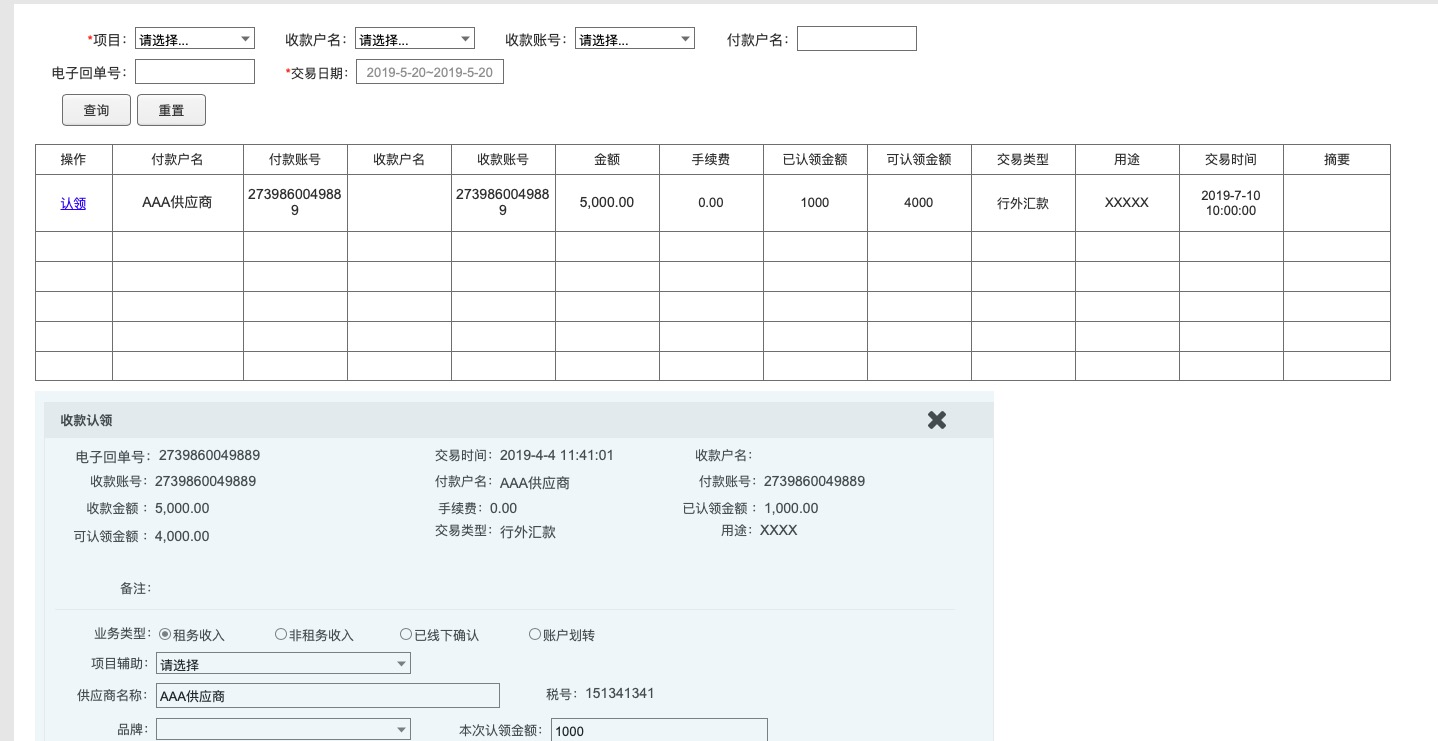Open the 项目辅助 dropdown
Image resolution: width=1438 pixels, height=741 pixels.
click(283, 664)
